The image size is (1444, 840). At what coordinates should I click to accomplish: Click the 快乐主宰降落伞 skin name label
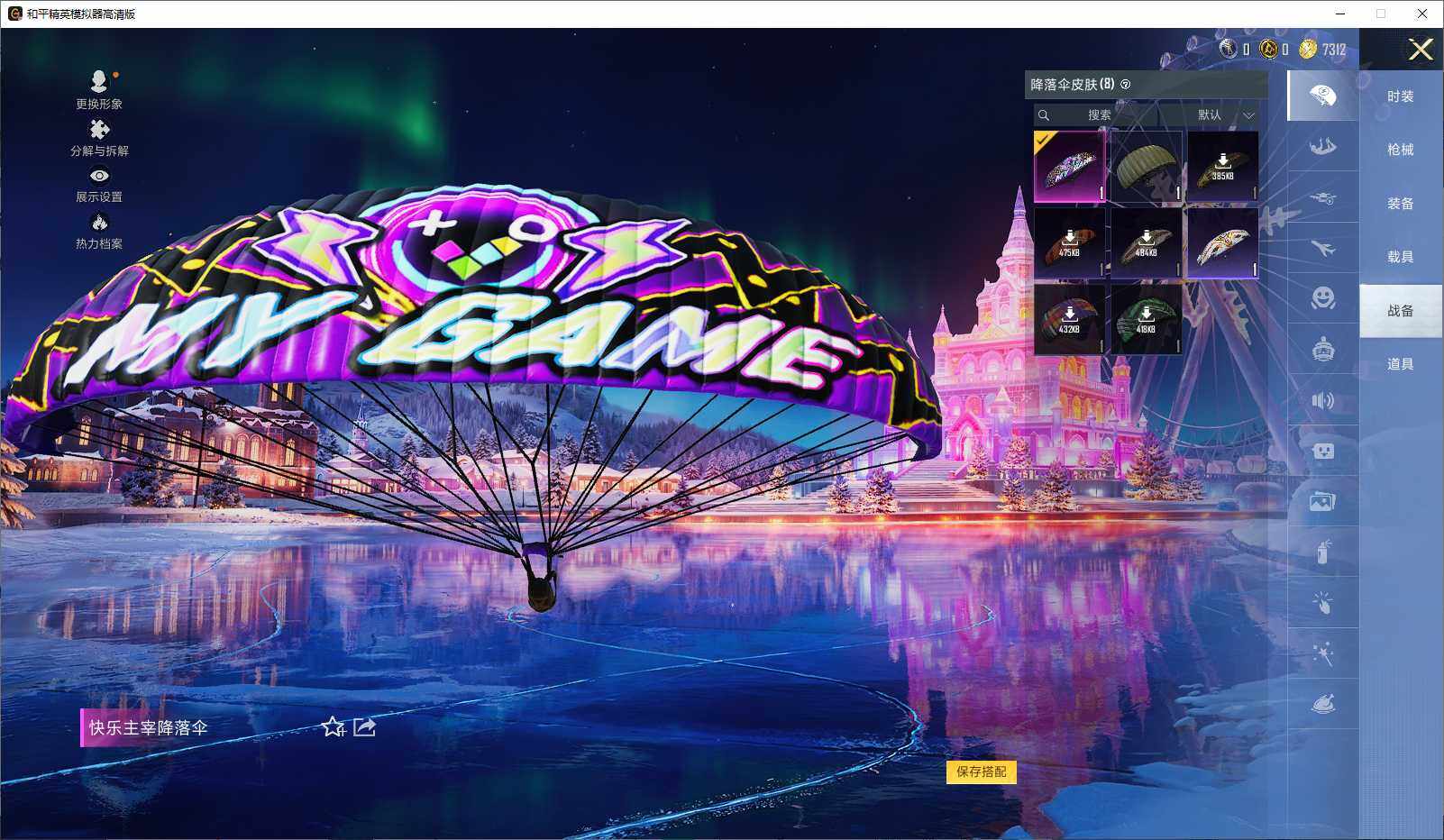point(149,727)
